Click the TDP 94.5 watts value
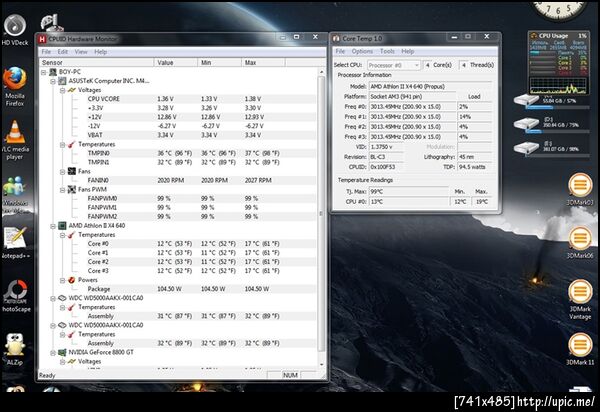The width and height of the screenshot is (600, 412). pyautogui.click(x=475, y=167)
